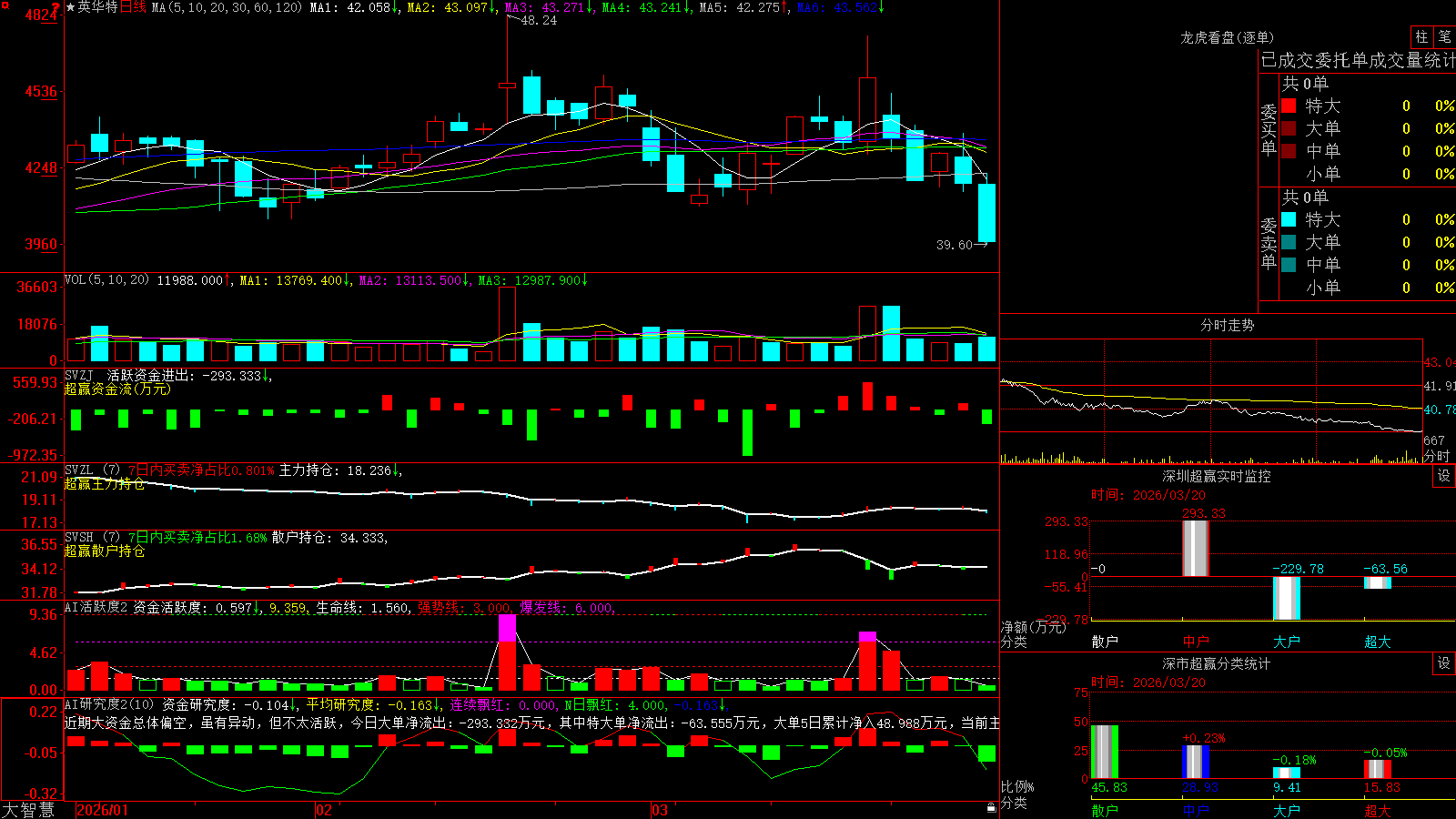The image size is (1456, 819).
Task: Click the MA(5,10,20,30,60,120) indicator parameters
Action: coord(227,7)
